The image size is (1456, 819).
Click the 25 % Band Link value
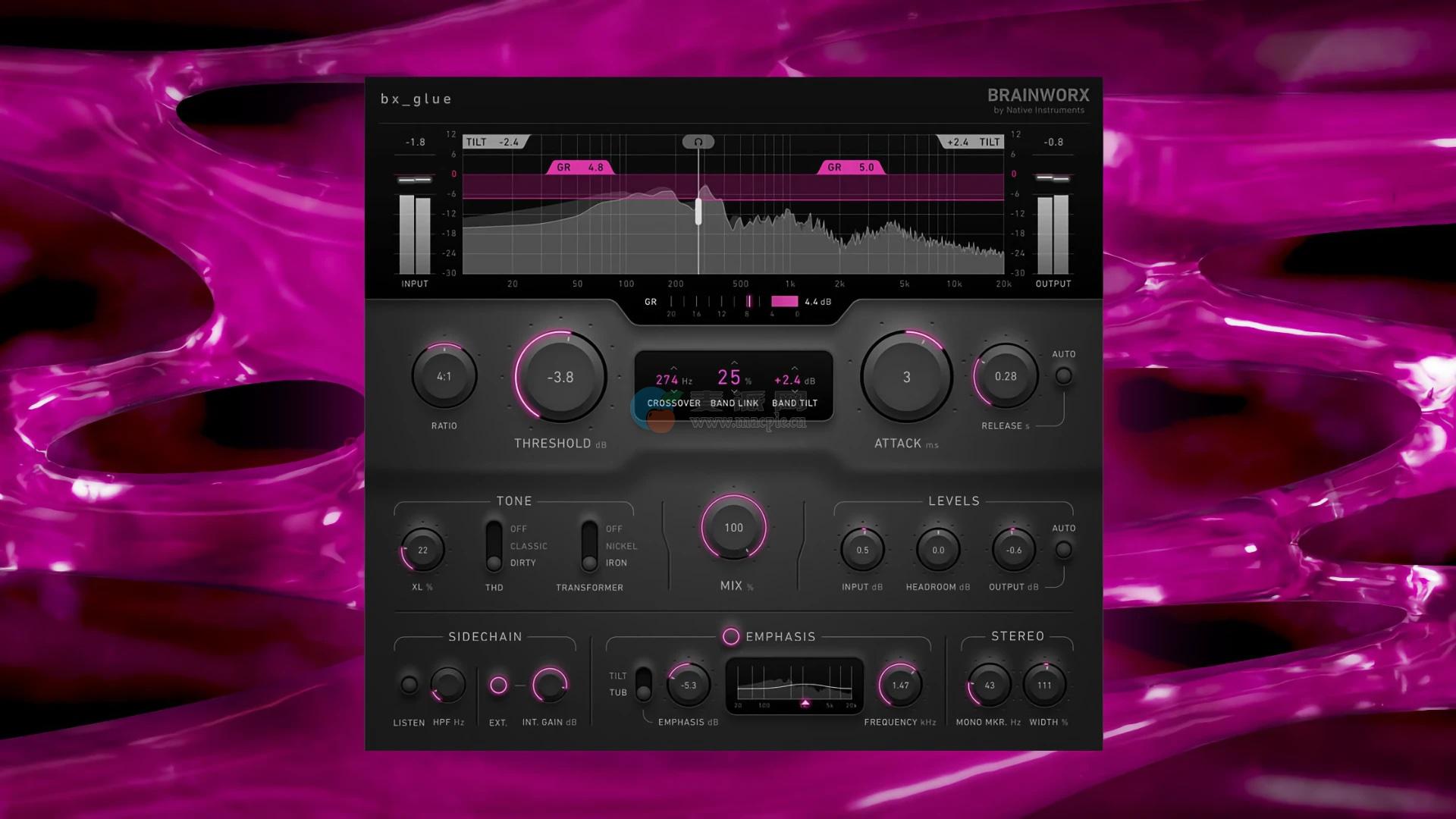734,378
